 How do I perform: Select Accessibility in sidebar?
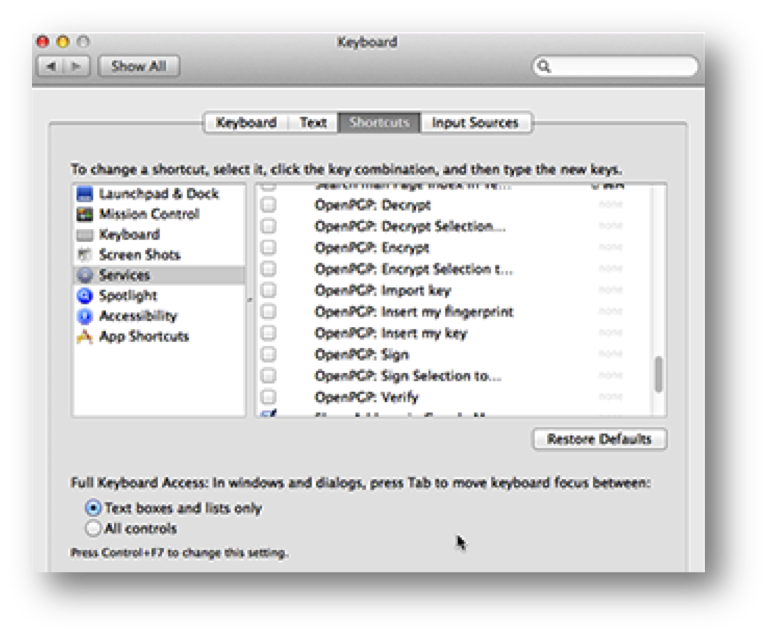tap(159, 316)
